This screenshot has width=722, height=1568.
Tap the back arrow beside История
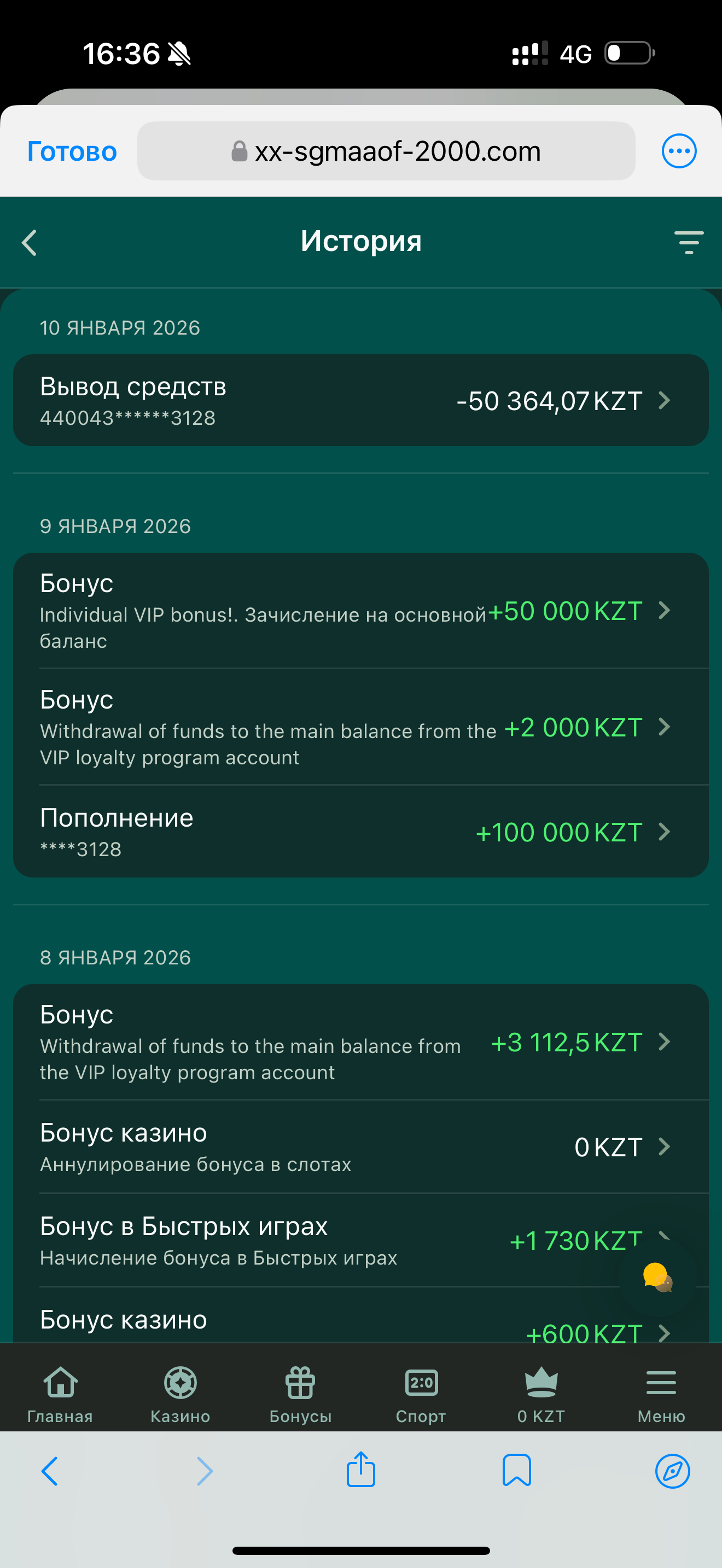(x=30, y=242)
